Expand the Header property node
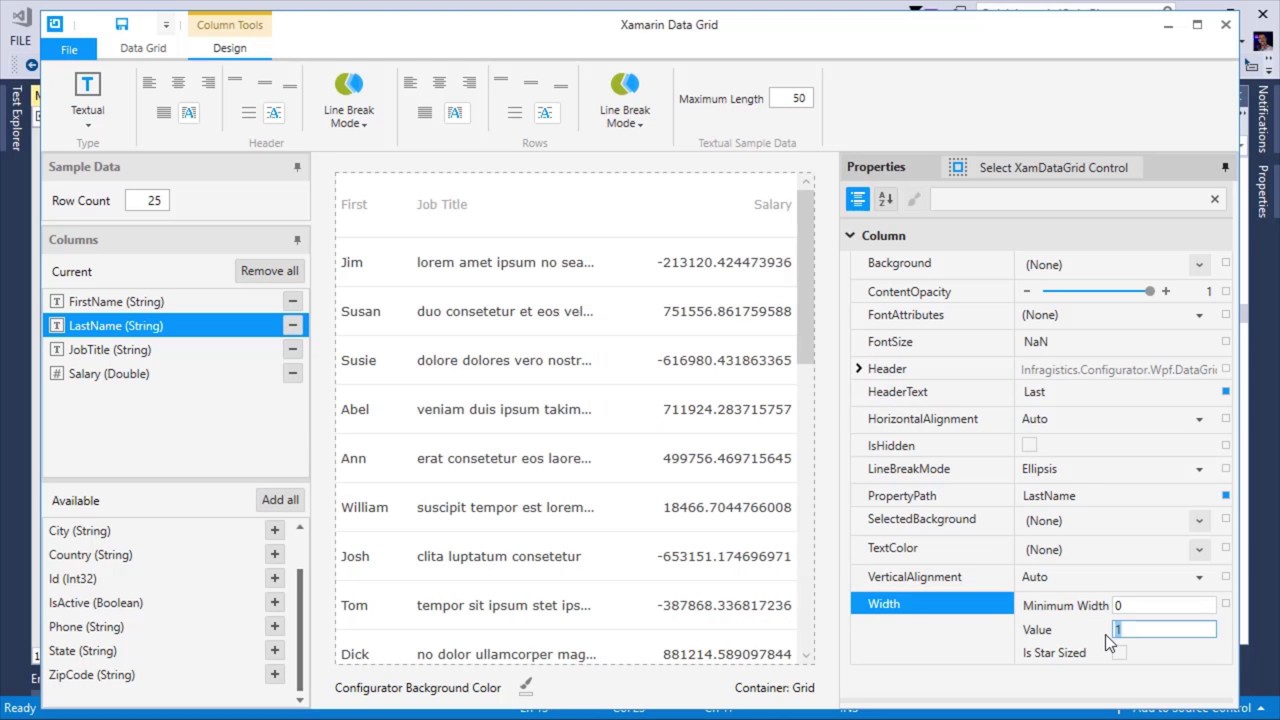 tap(859, 369)
